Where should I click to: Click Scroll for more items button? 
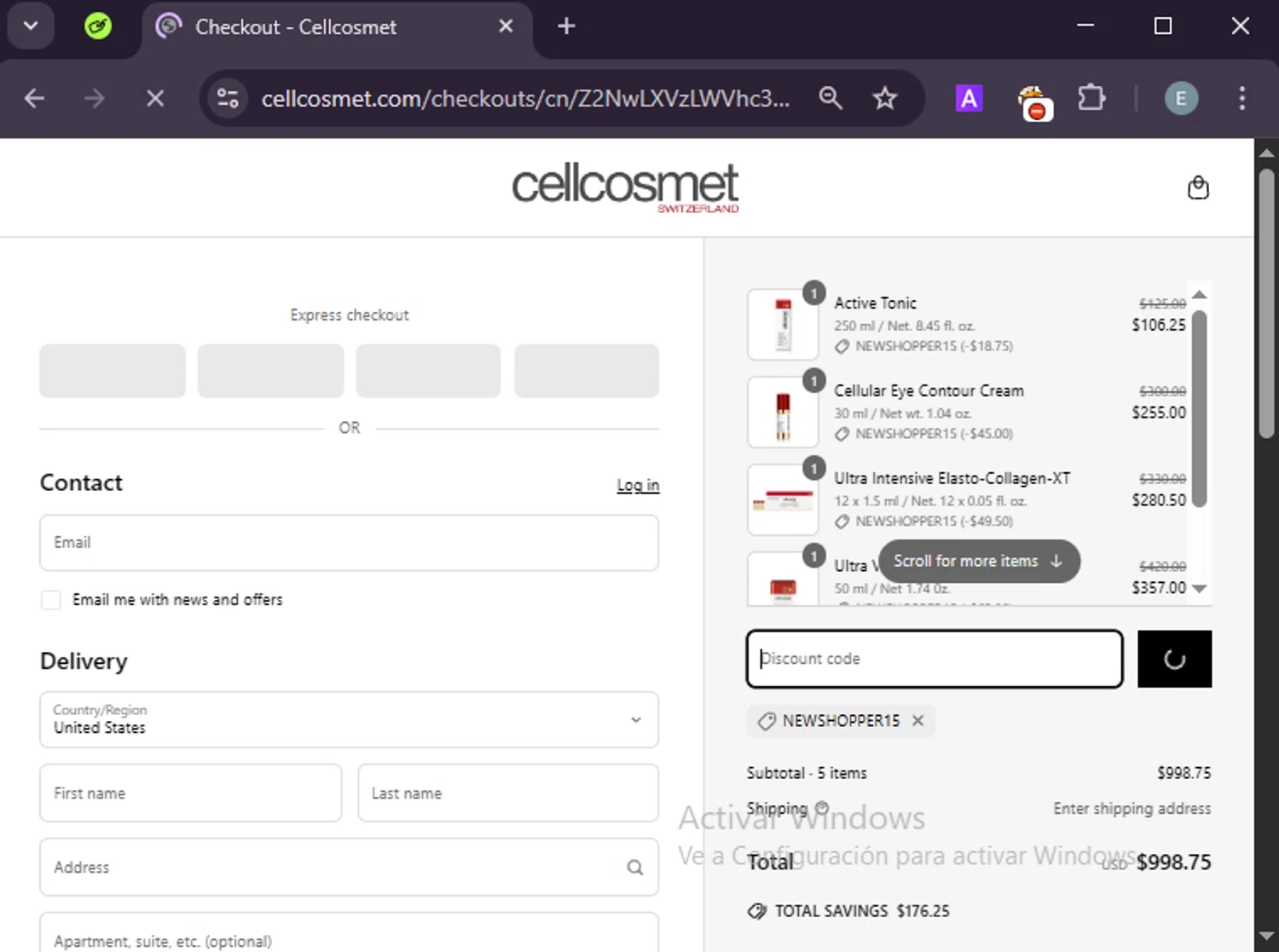[979, 562]
